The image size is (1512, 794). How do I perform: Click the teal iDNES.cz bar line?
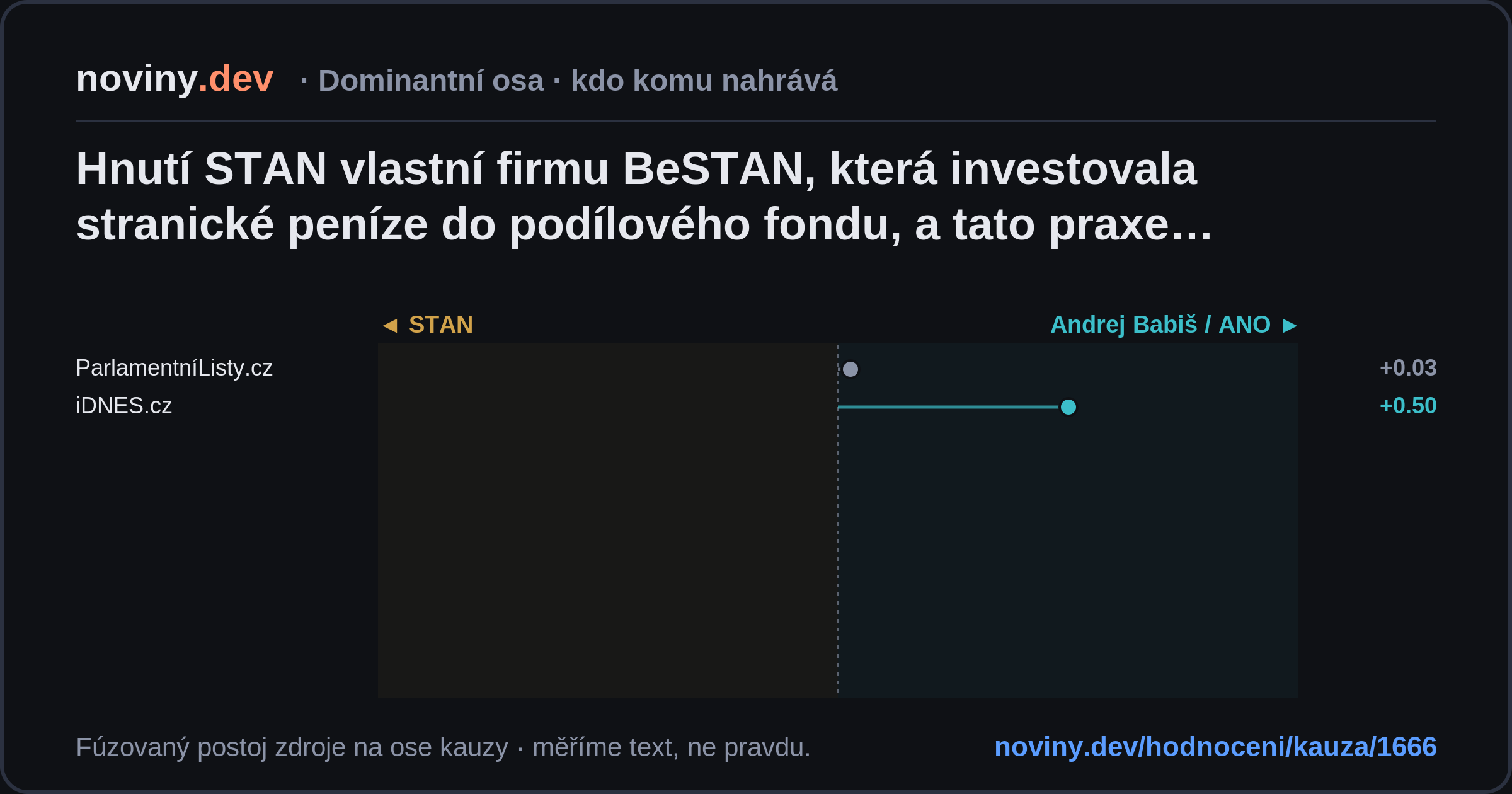[948, 407]
